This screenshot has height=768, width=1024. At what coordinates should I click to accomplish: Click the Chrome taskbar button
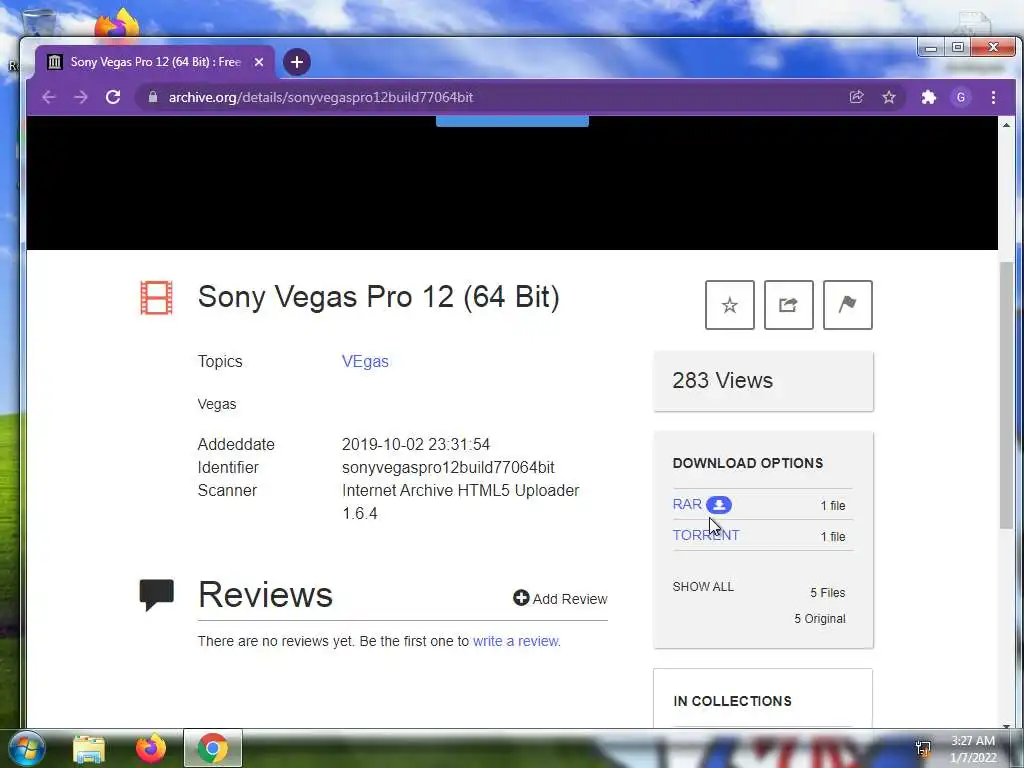[x=213, y=748]
